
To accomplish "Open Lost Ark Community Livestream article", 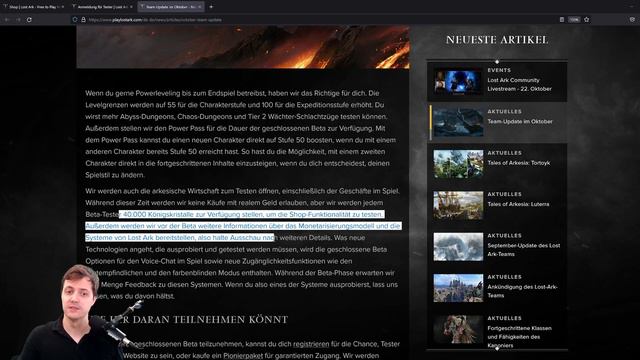I will (x=519, y=84).
